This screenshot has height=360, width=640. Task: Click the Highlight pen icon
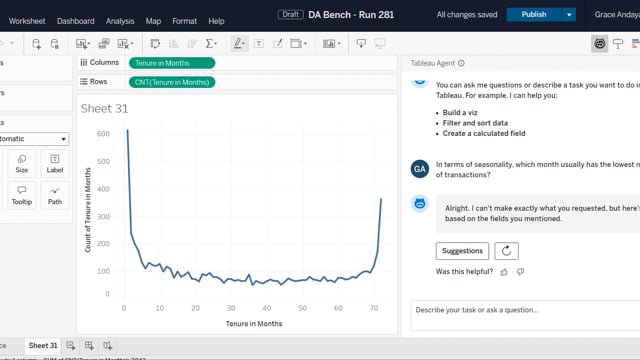coord(237,44)
